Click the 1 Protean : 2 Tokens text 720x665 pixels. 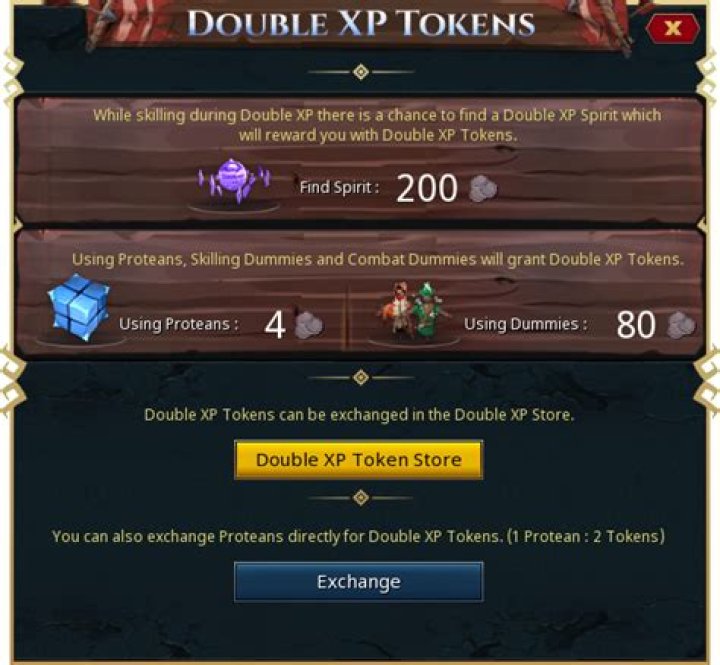(x=586, y=536)
